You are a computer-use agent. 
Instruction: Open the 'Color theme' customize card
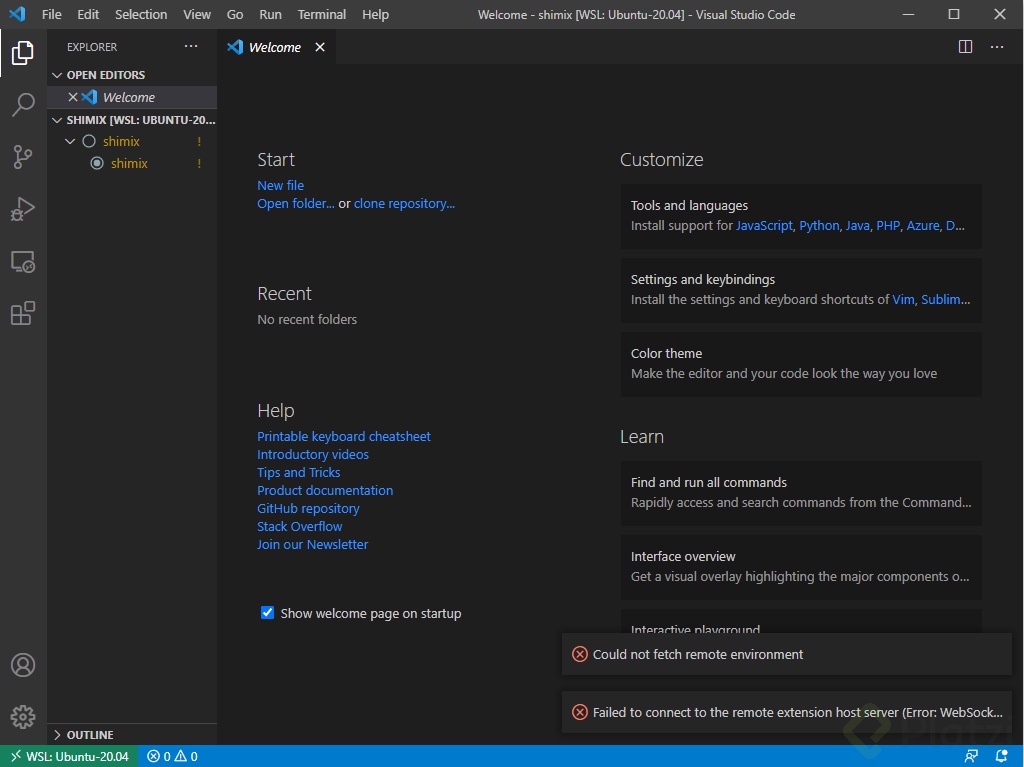click(x=801, y=364)
